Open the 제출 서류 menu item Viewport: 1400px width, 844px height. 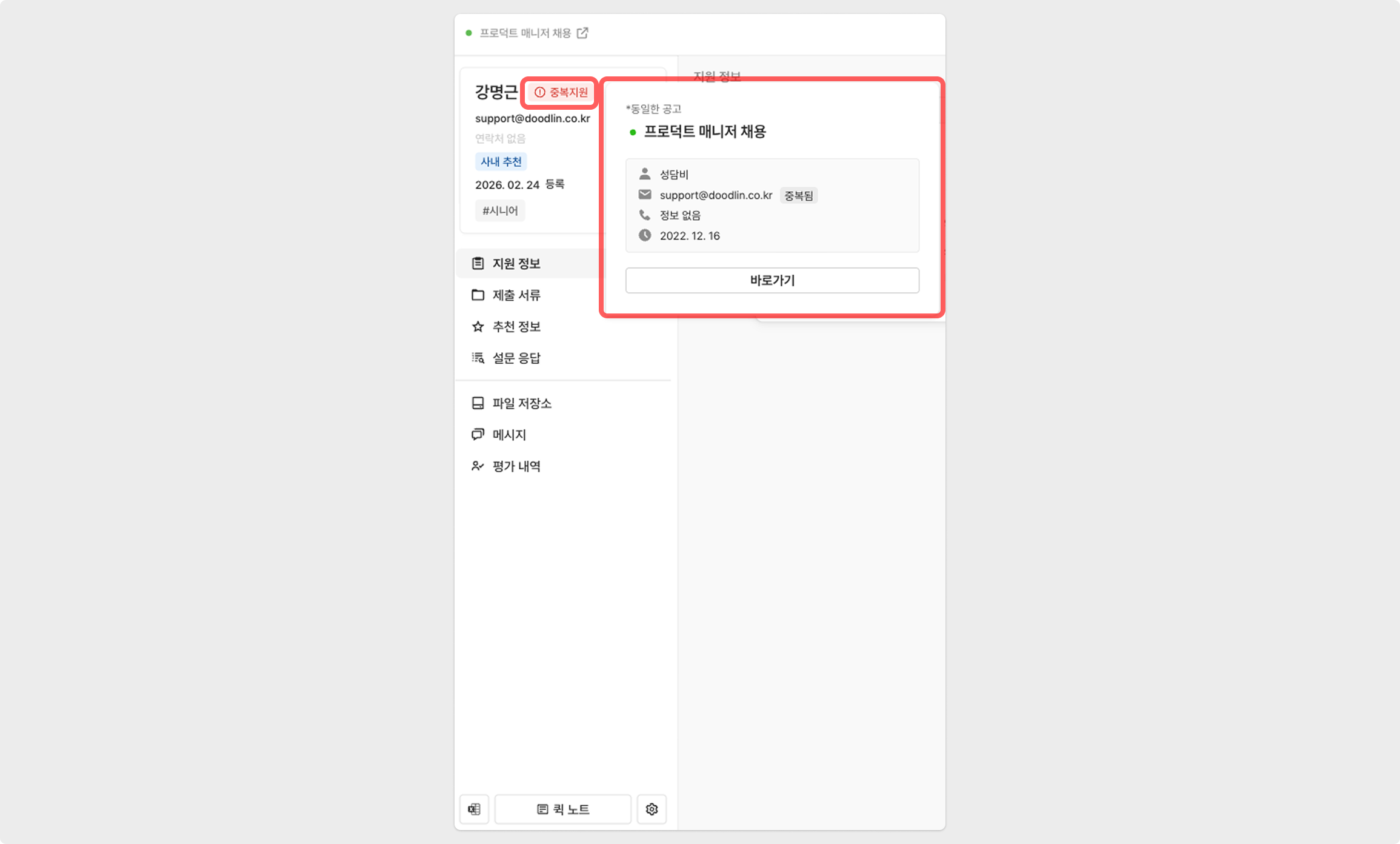tap(516, 295)
